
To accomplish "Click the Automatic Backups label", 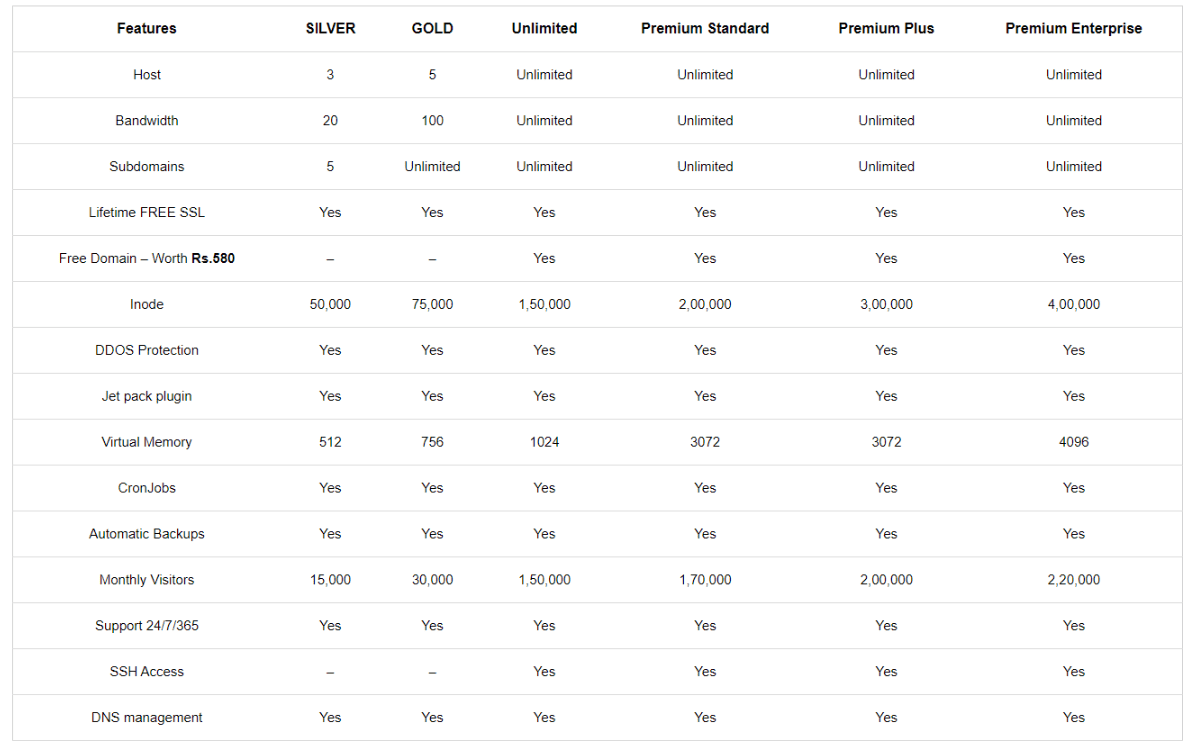I will point(146,534).
